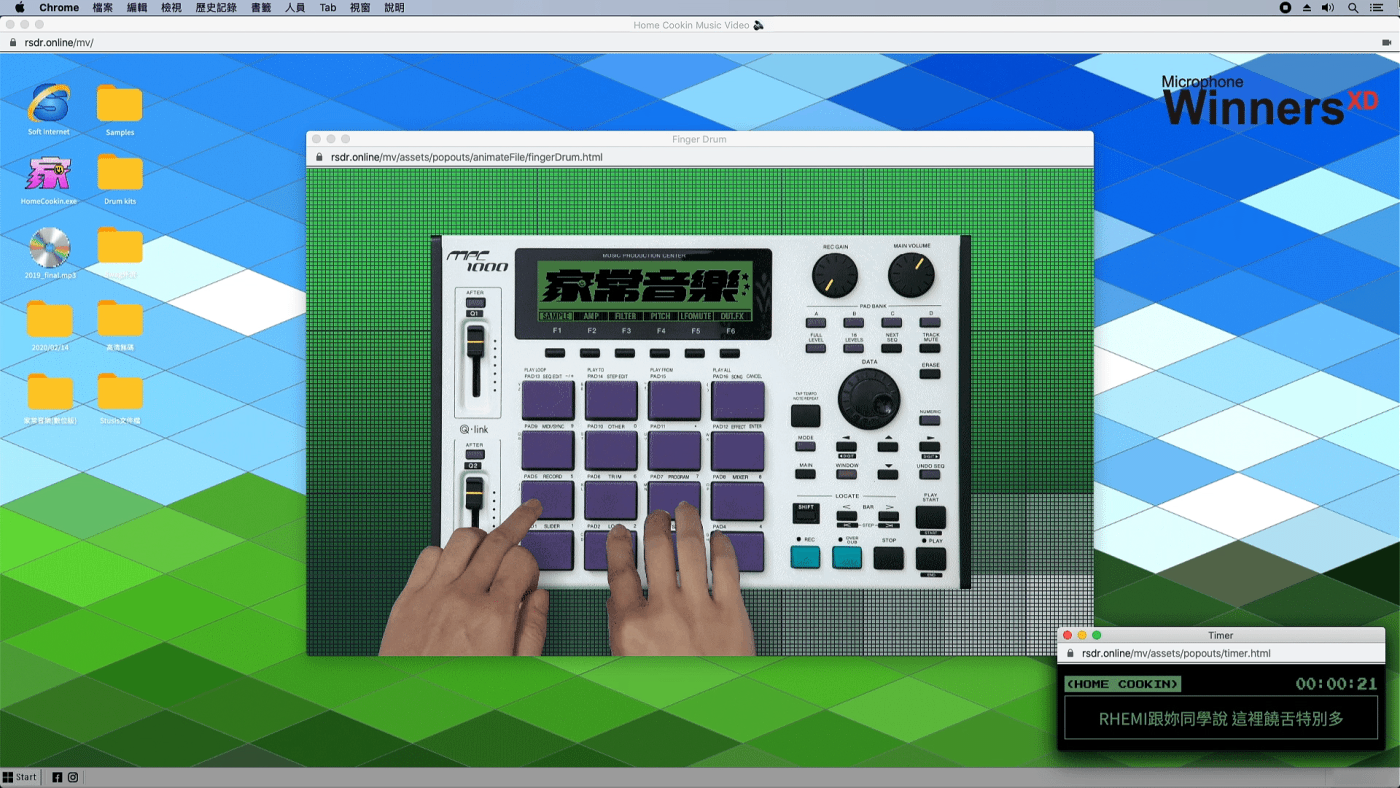Open the 檔案 menu
This screenshot has height=788, width=1400.
(103, 7)
